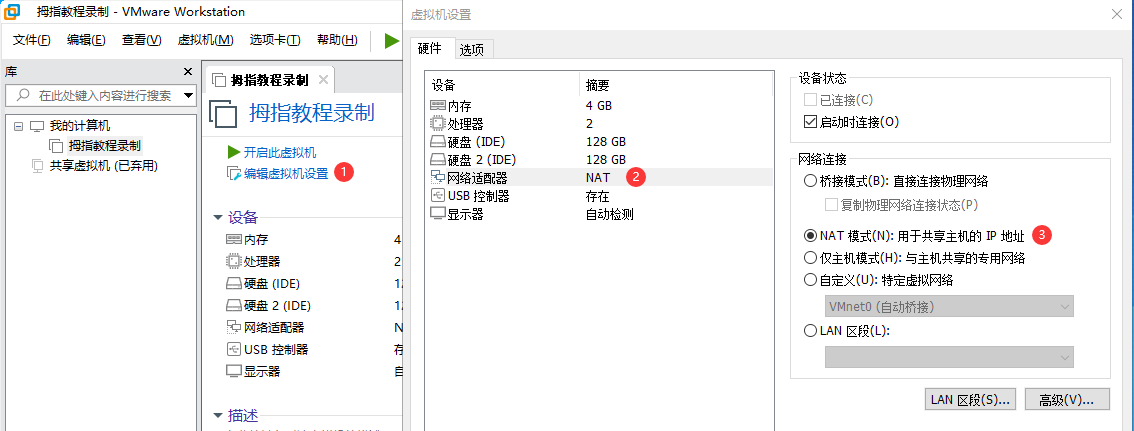
Task: Select the LAN 区段 radio option
Action: point(811,331)
